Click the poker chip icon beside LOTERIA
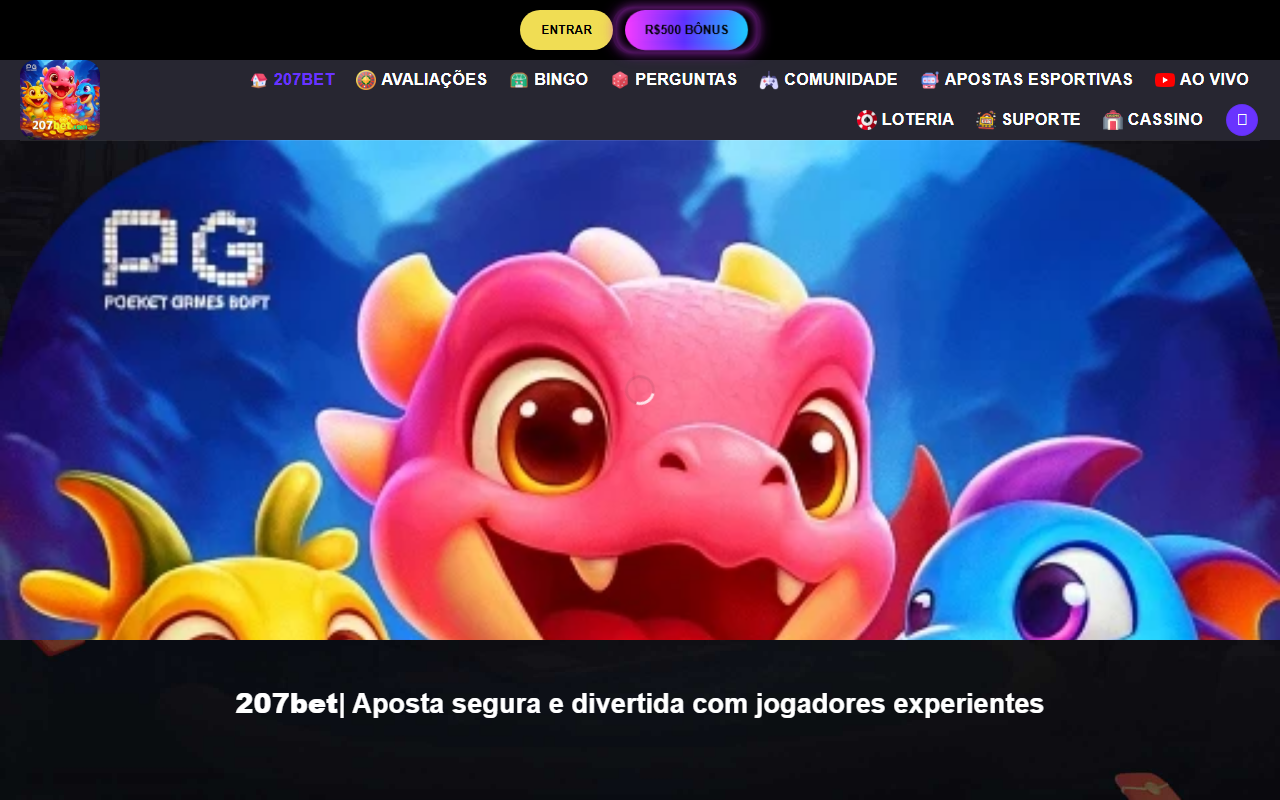1280x800 pixels. click(x=867, y=120)
